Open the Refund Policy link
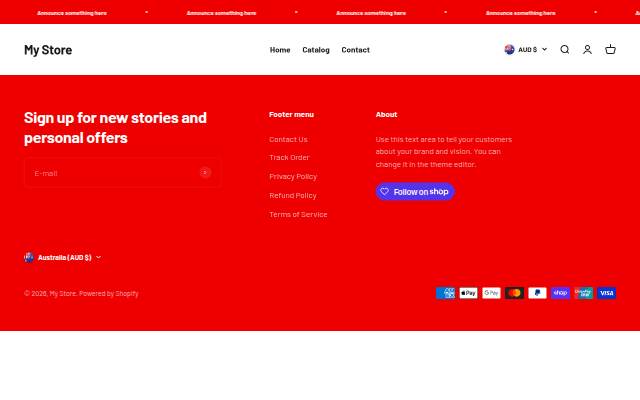Screen dimensions: 640x400 pos(293,196)
